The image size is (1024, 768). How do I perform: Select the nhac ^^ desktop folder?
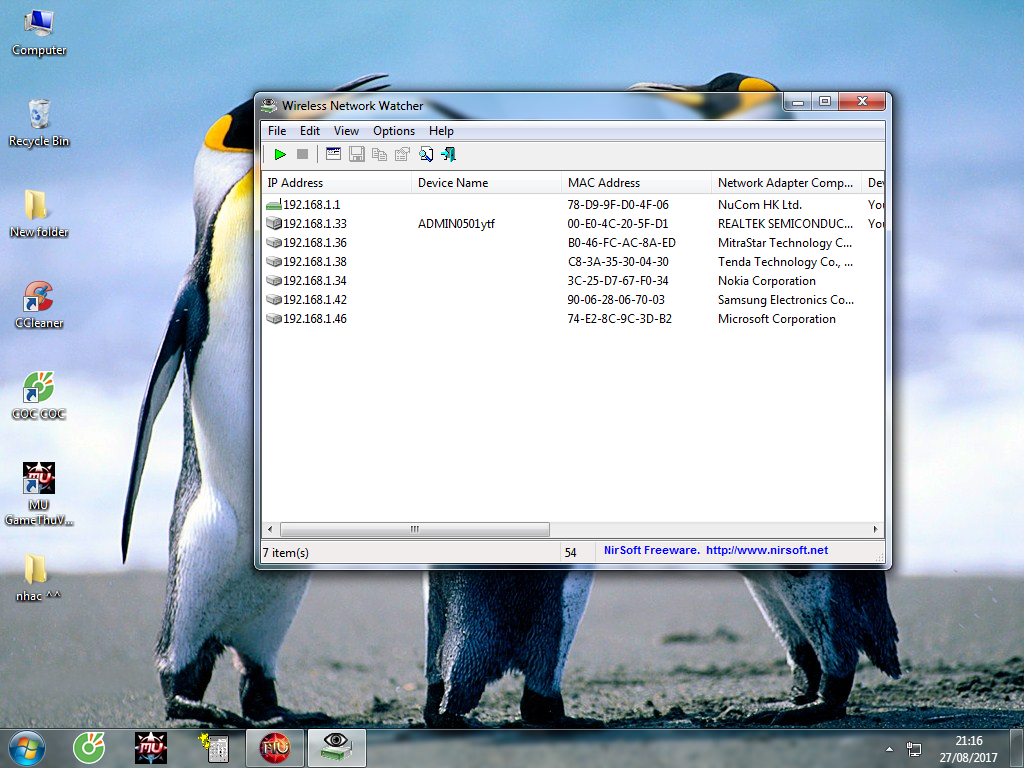pos(38,577)
